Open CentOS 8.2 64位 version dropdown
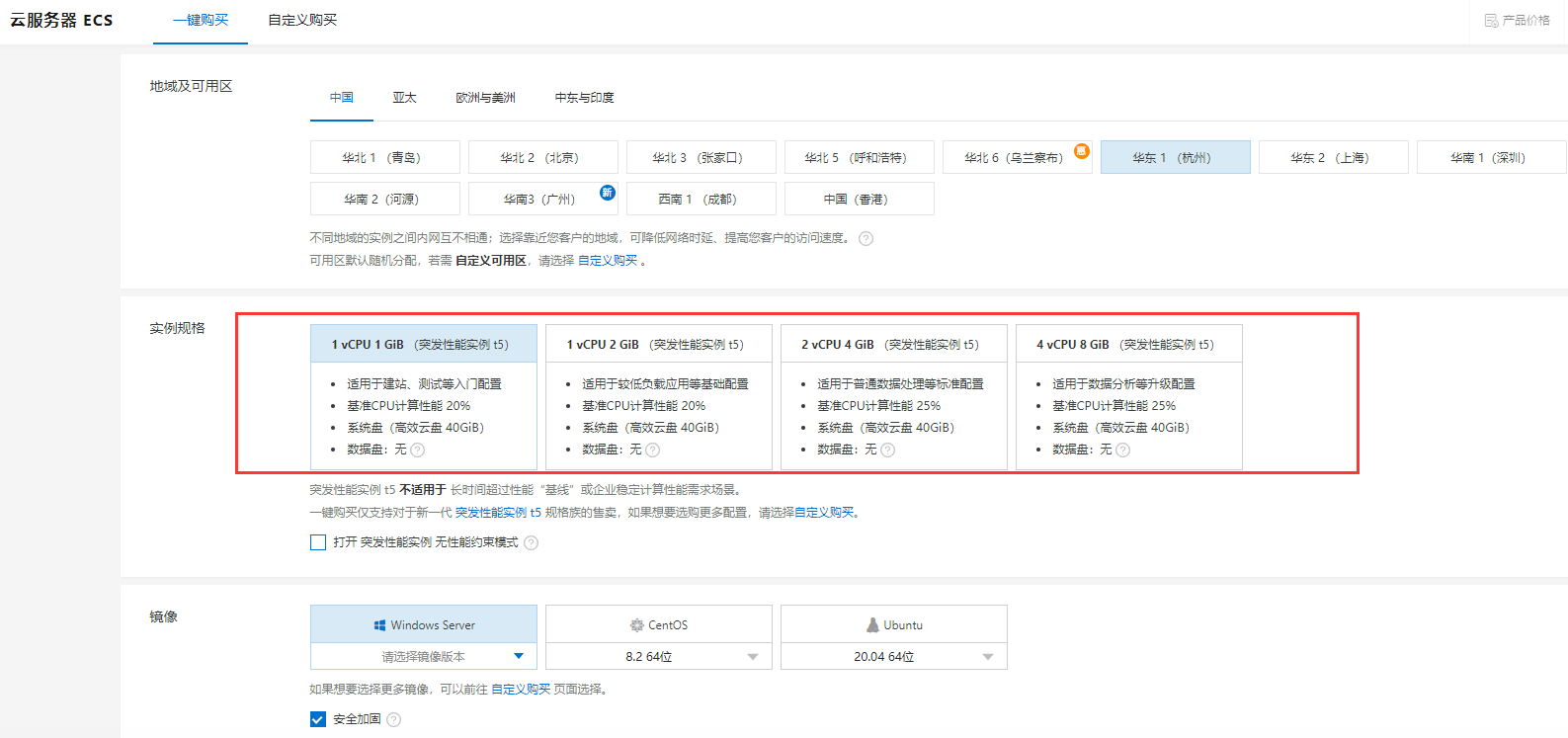Image resolution: width=1568 pixels, height=738 pixels. (x=659, y=656)
